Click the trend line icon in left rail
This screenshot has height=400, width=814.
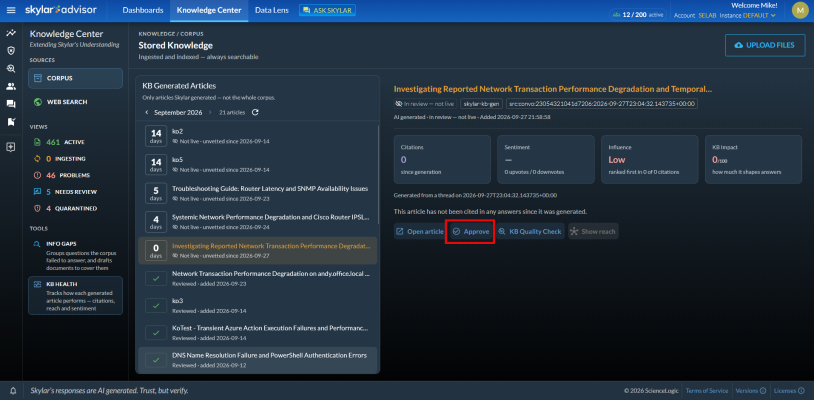click(x=11, y=33)
